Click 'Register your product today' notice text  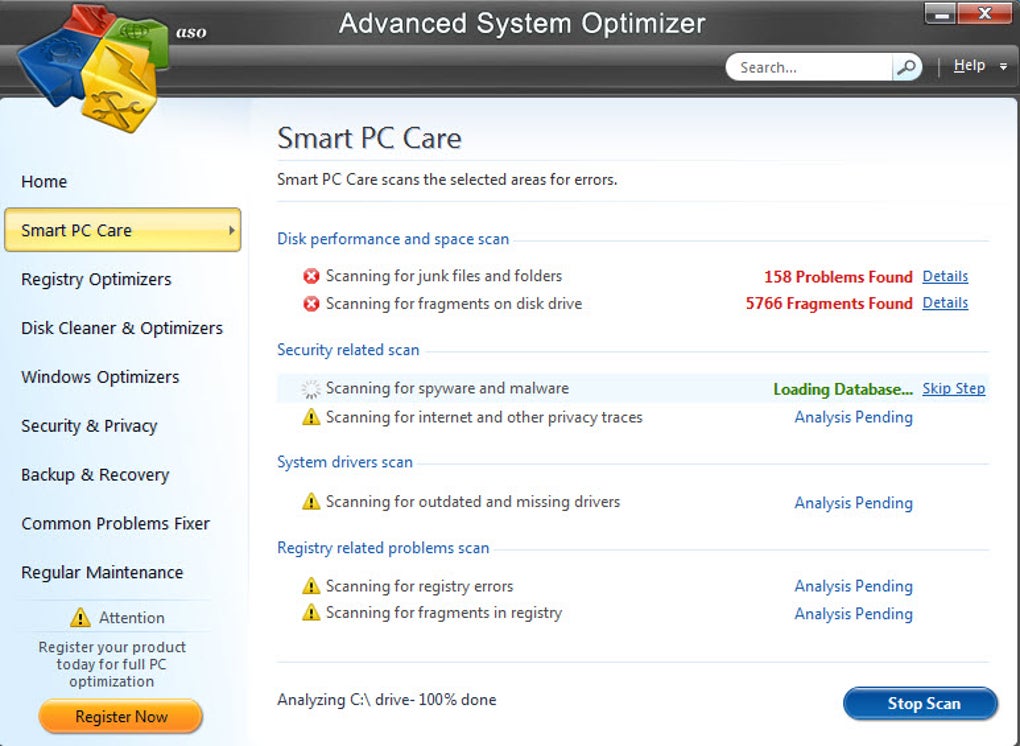[111, 664]
